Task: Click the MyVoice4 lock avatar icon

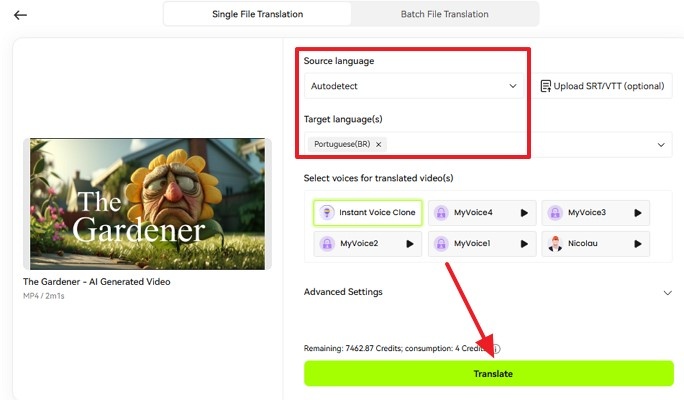Action: click(x=441, y=213)
